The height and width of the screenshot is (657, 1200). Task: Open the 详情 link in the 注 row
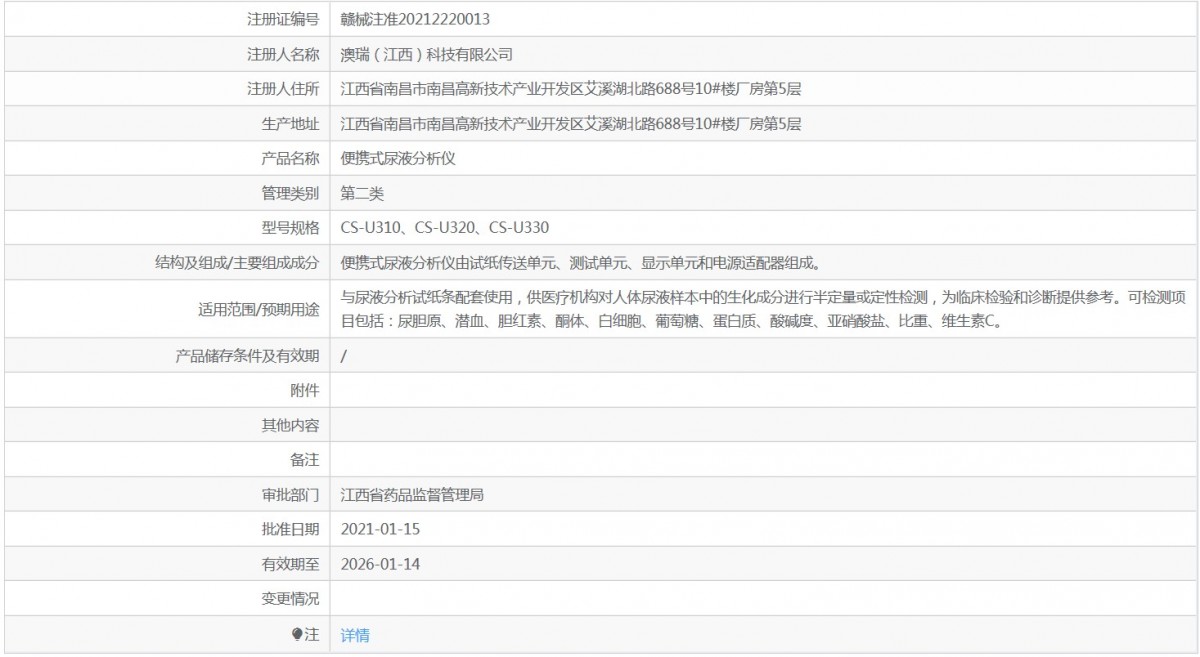[355, 635]
